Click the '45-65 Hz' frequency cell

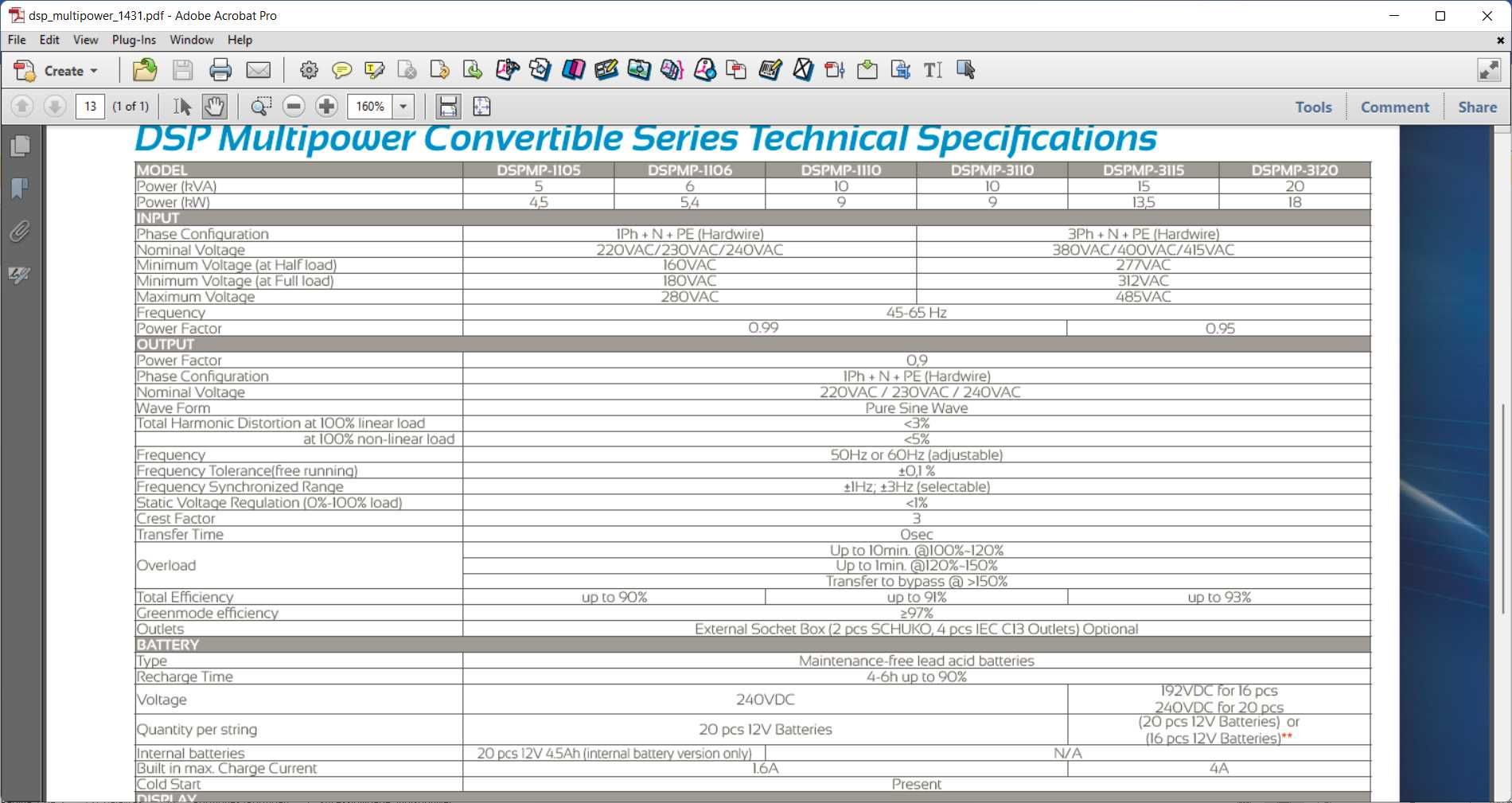click(x=917, y=313)
